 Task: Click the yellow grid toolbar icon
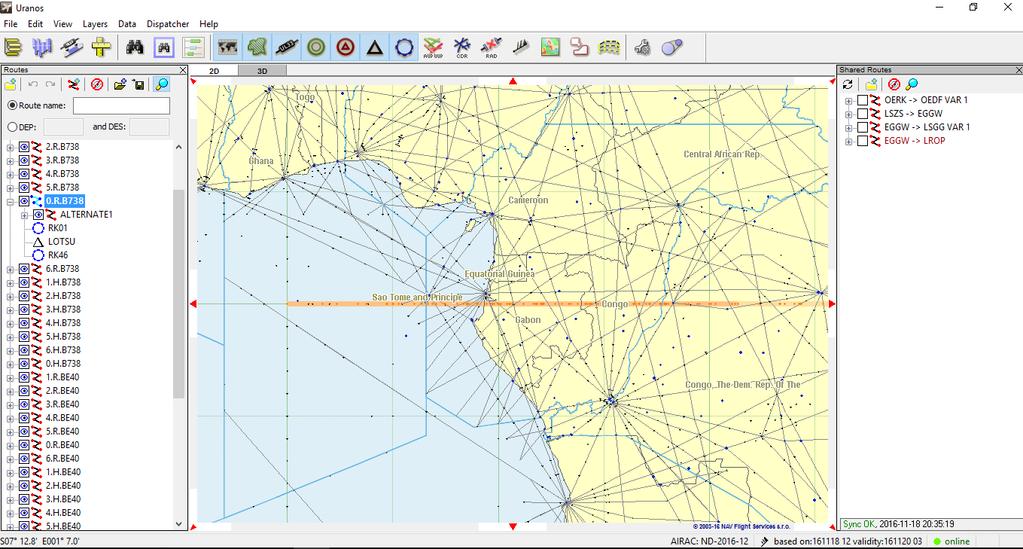609,47
